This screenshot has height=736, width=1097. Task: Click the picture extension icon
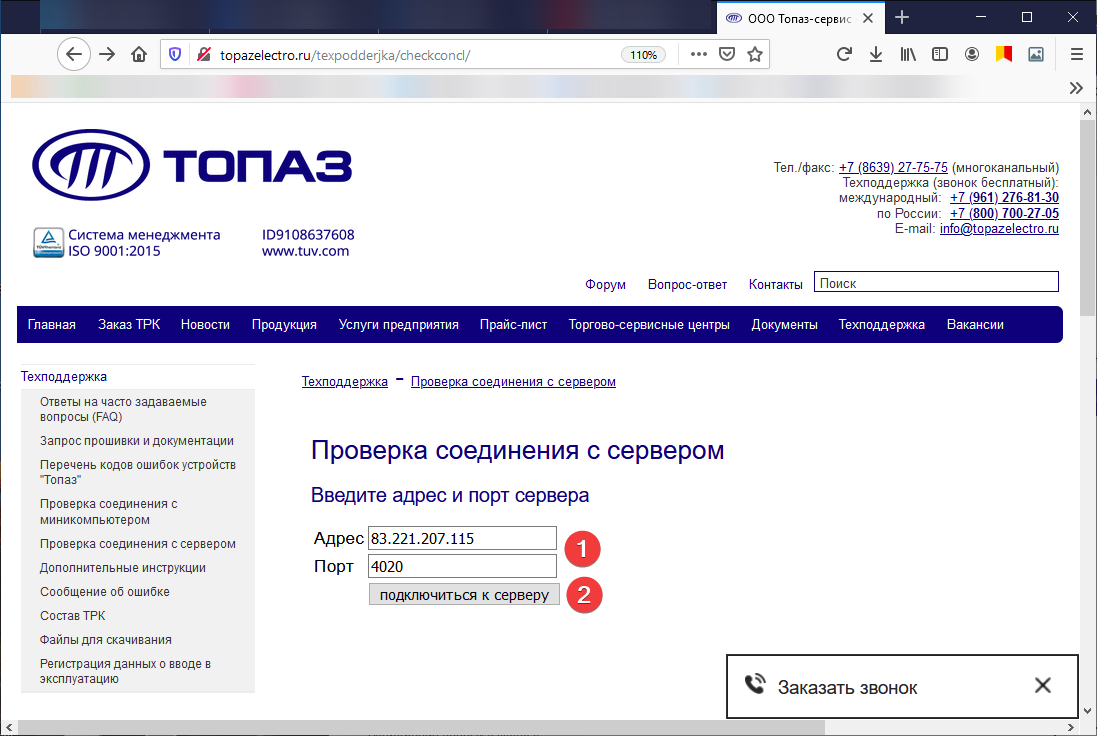coord(1036,55)
